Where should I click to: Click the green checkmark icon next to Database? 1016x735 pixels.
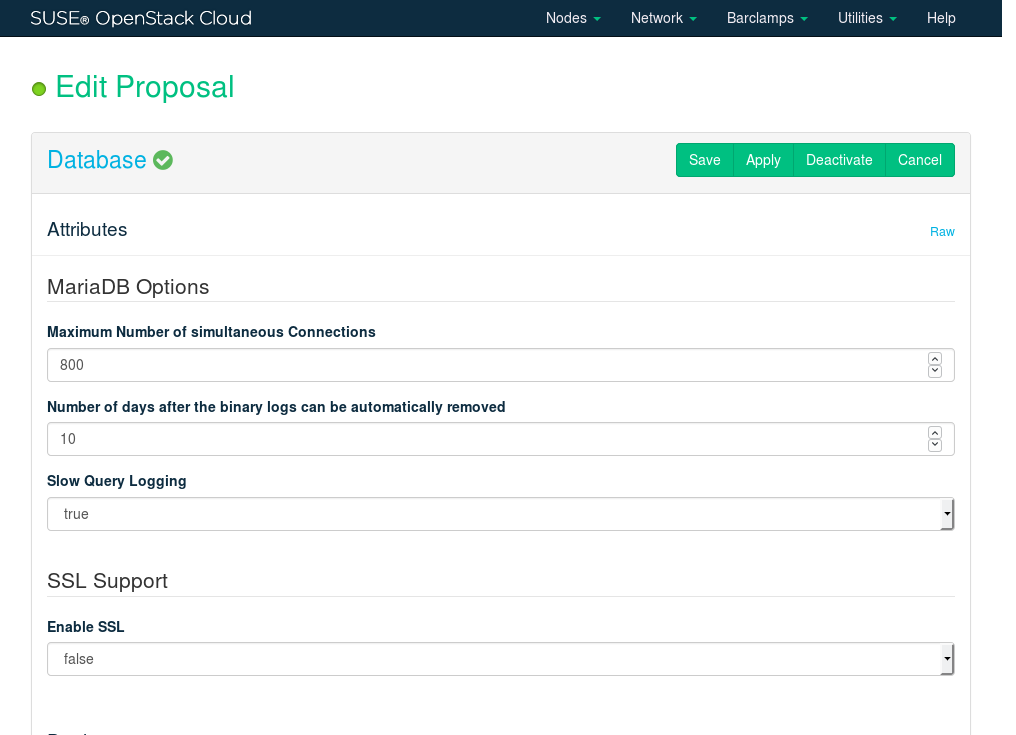(x=163, y=160)
